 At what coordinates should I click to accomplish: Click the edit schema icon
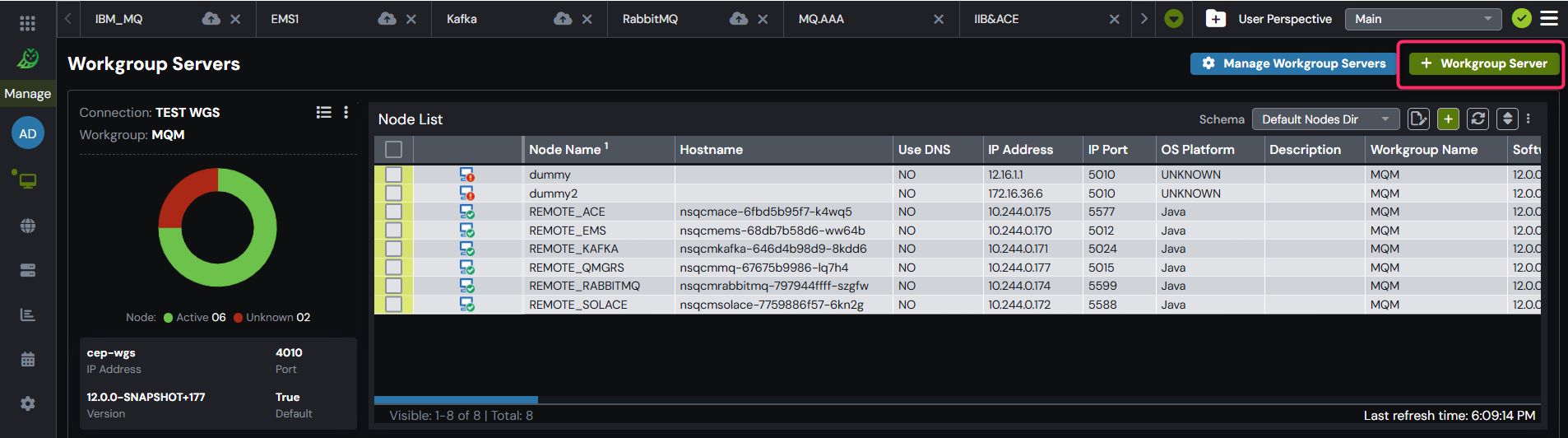1418,119
